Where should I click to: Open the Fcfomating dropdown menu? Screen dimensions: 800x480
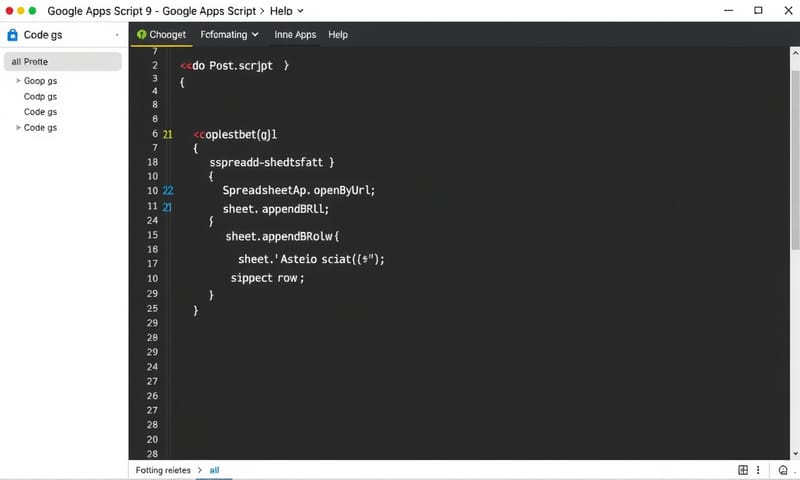point(229,35)
